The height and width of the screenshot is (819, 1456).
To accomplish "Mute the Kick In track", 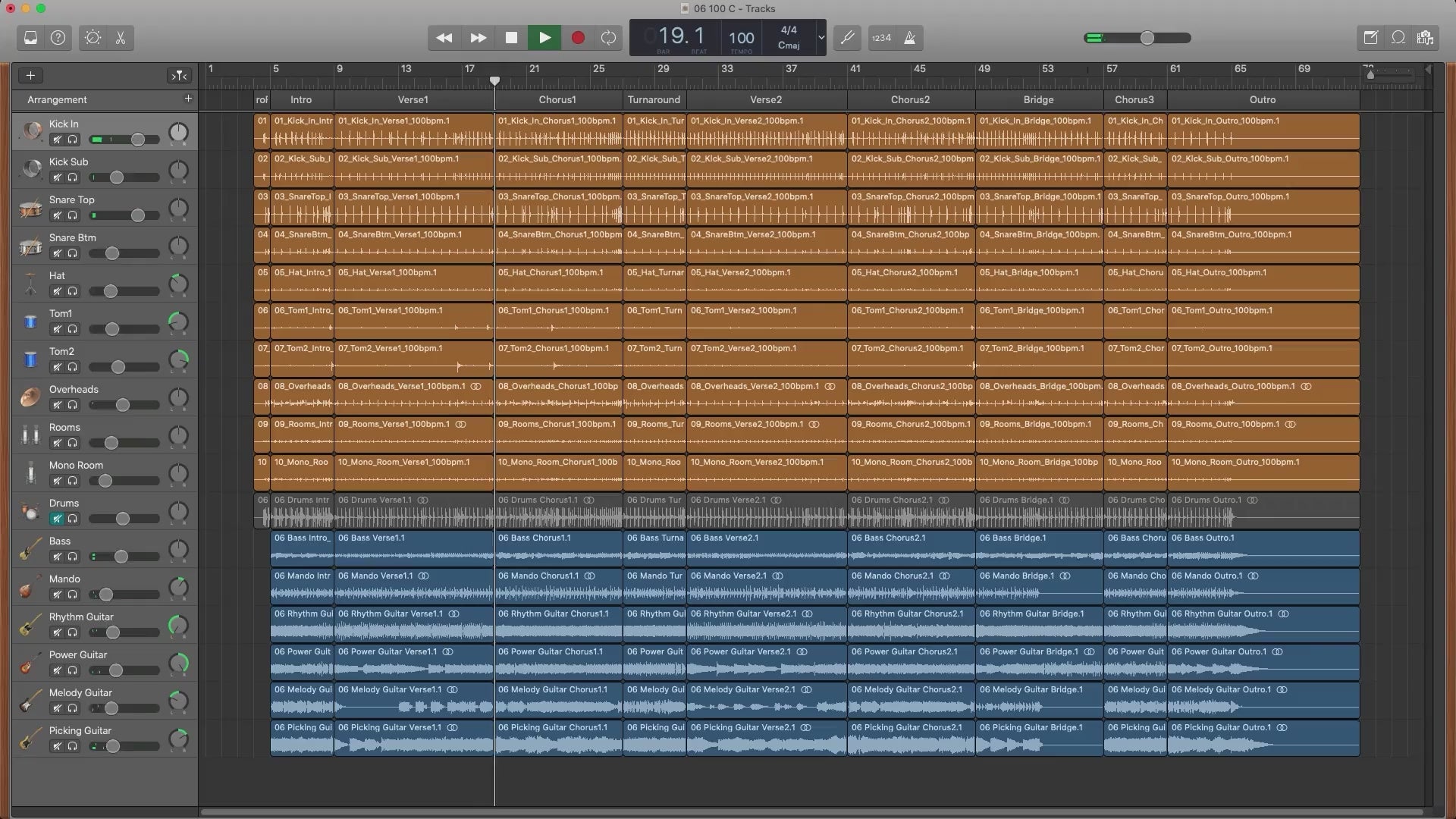I will pos(57,140).
